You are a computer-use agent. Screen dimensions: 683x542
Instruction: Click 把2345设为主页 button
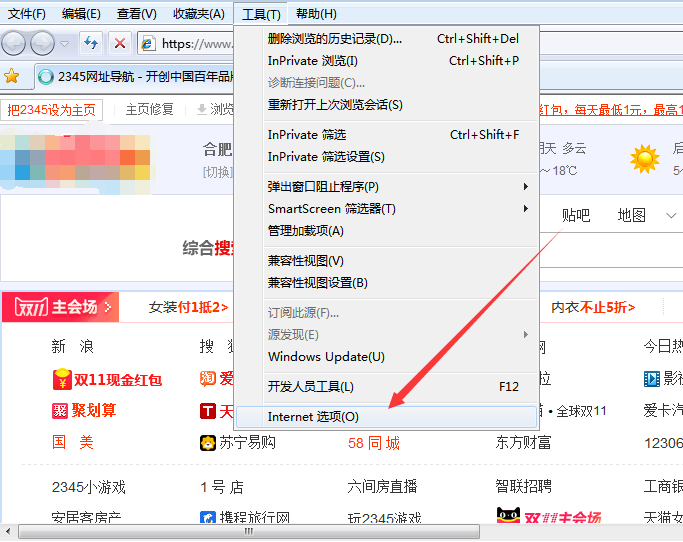point(51,110)
